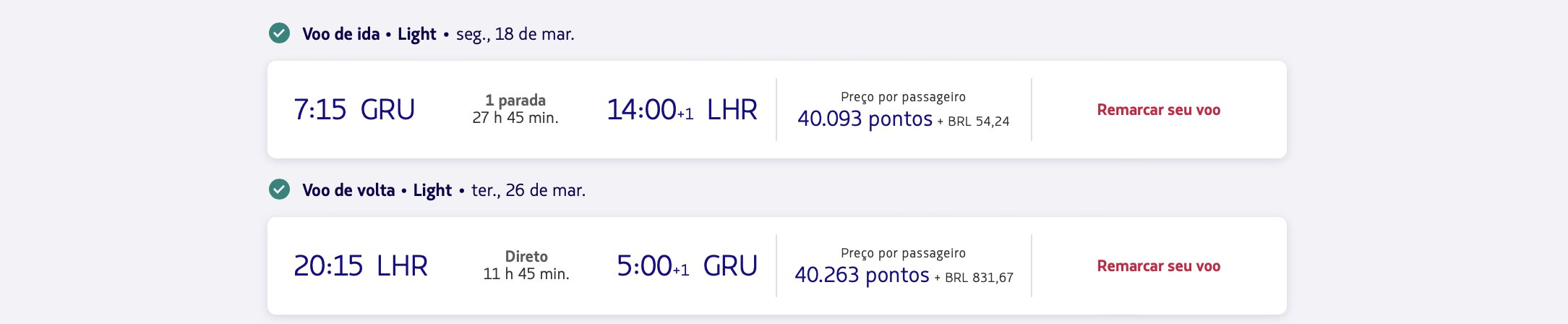Click the 5:00 GRU arrival time
The image size is (1568, 324).
click(687, 266)
